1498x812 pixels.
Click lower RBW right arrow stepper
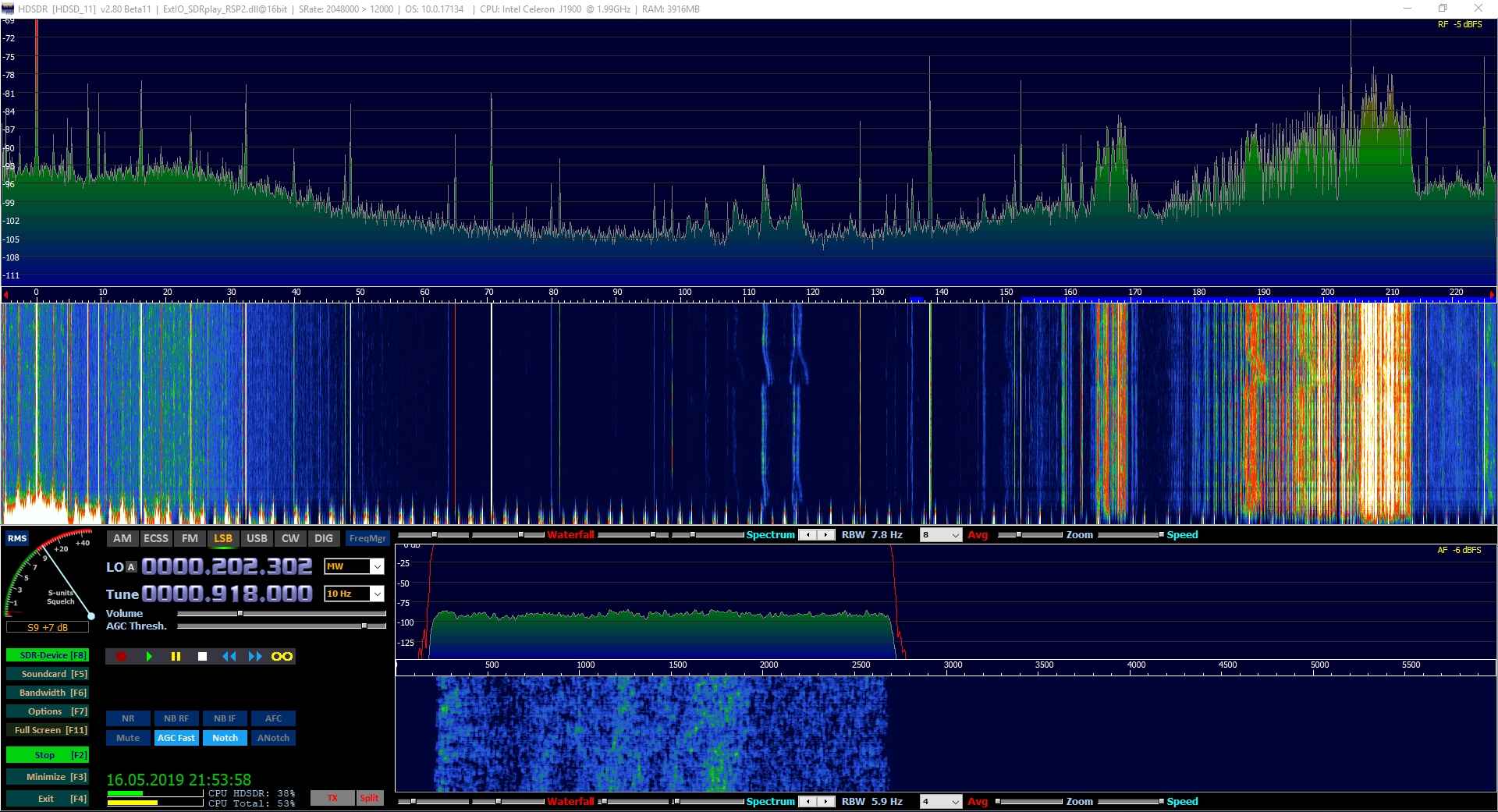click(825, 802)
